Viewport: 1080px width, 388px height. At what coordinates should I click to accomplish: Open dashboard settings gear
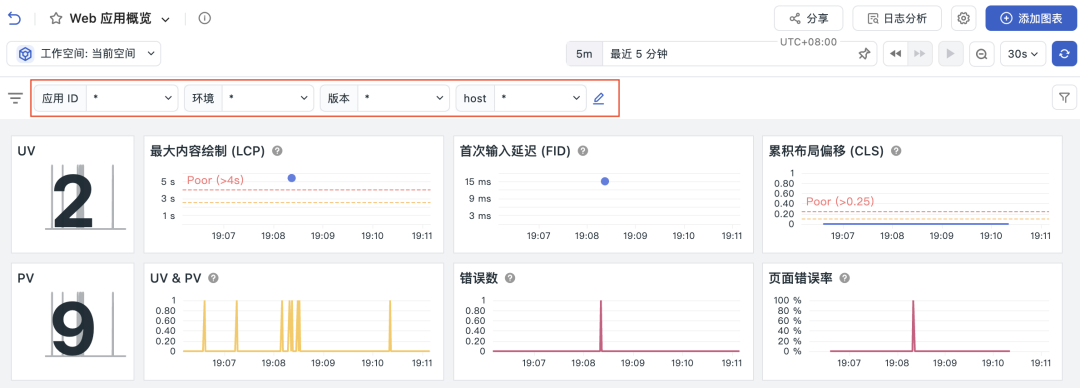tap(964, 19)
